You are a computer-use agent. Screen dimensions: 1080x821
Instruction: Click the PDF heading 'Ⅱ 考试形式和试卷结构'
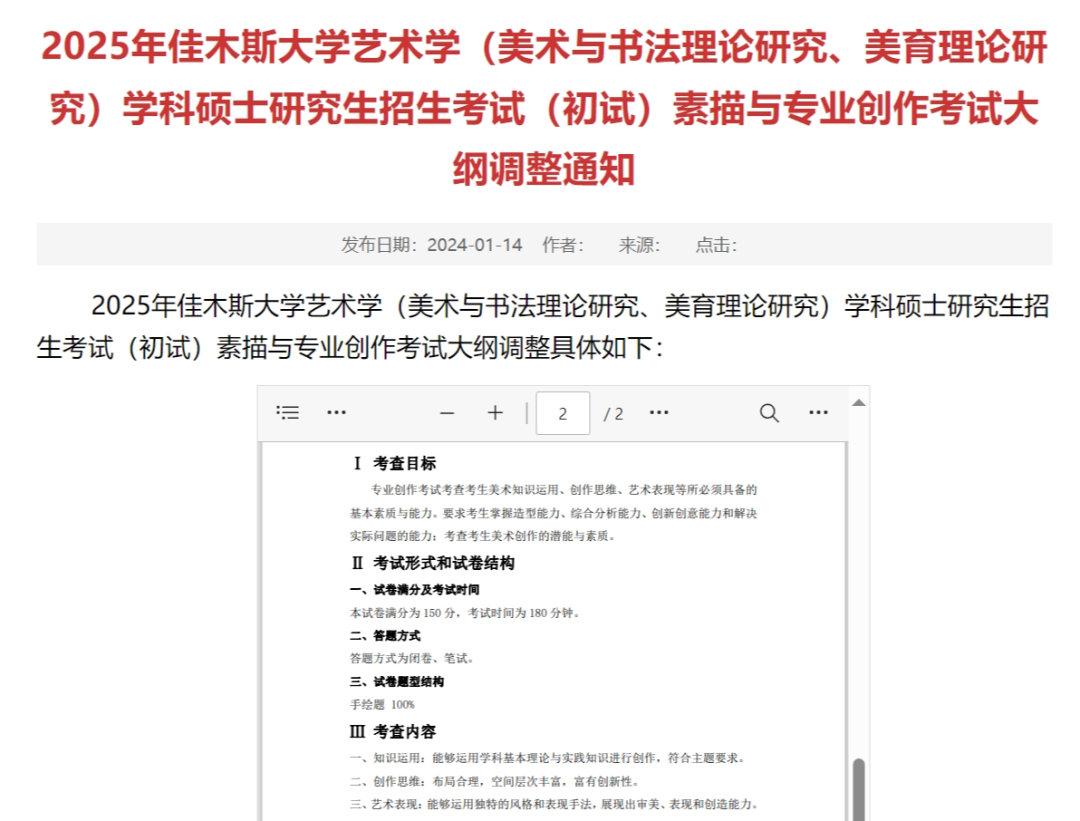tap(433, 563)
